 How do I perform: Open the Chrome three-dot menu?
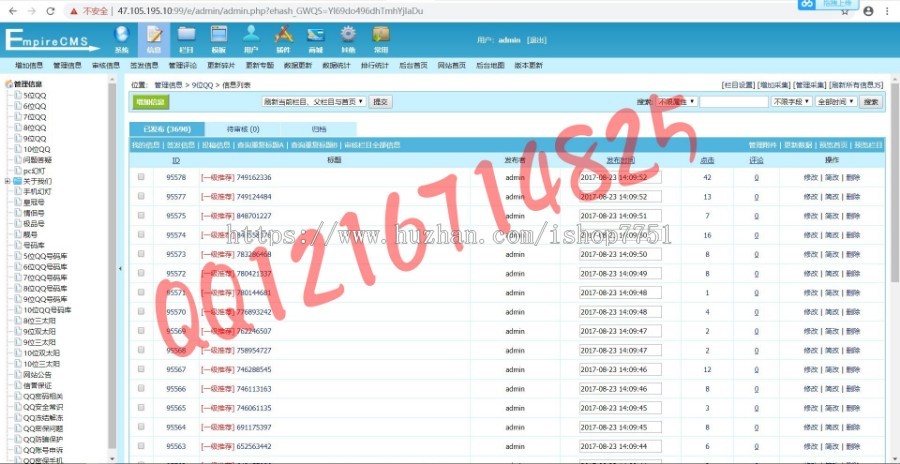[x=887, y=11]
